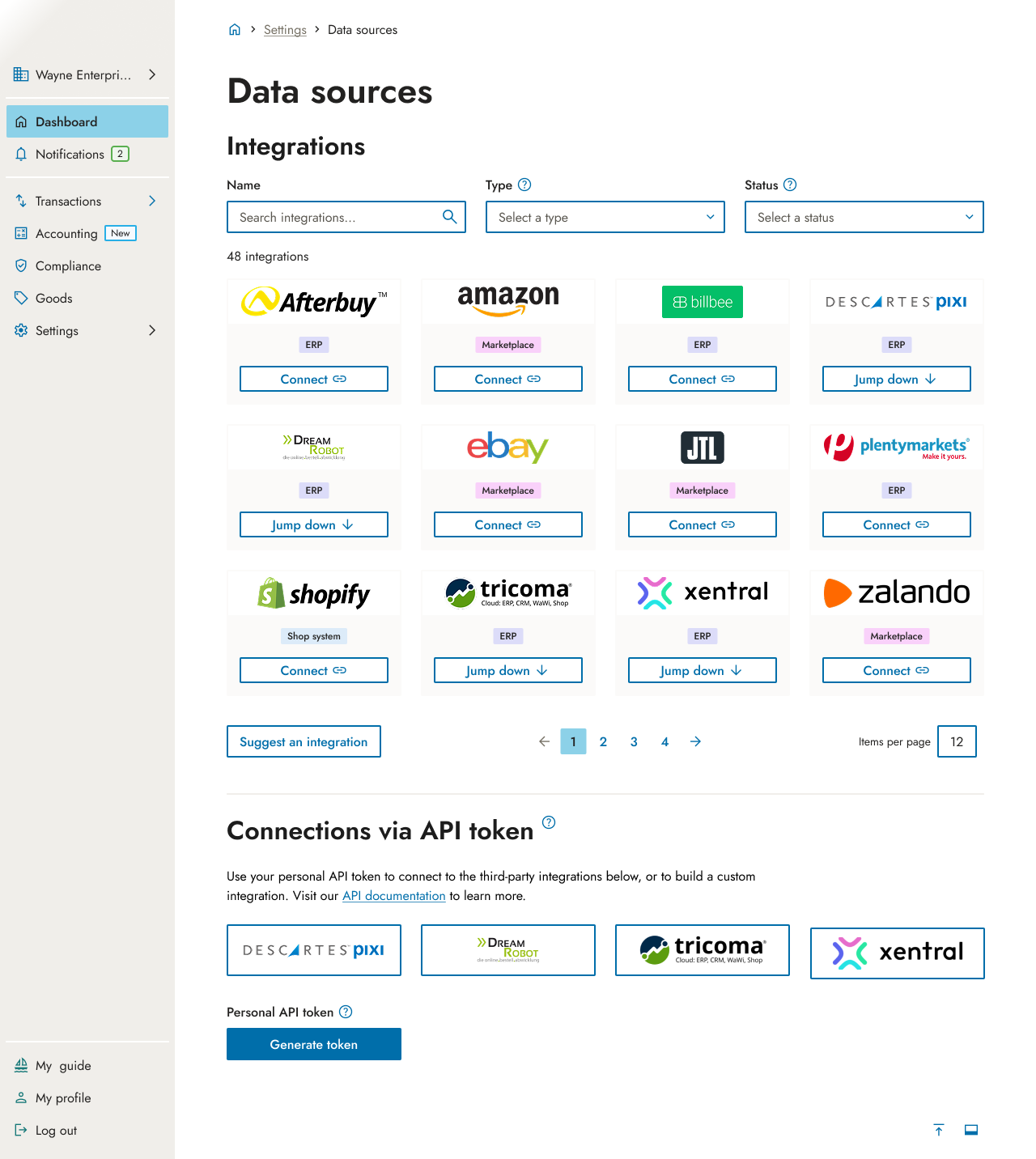Jump down for xentral

point(703,670)
